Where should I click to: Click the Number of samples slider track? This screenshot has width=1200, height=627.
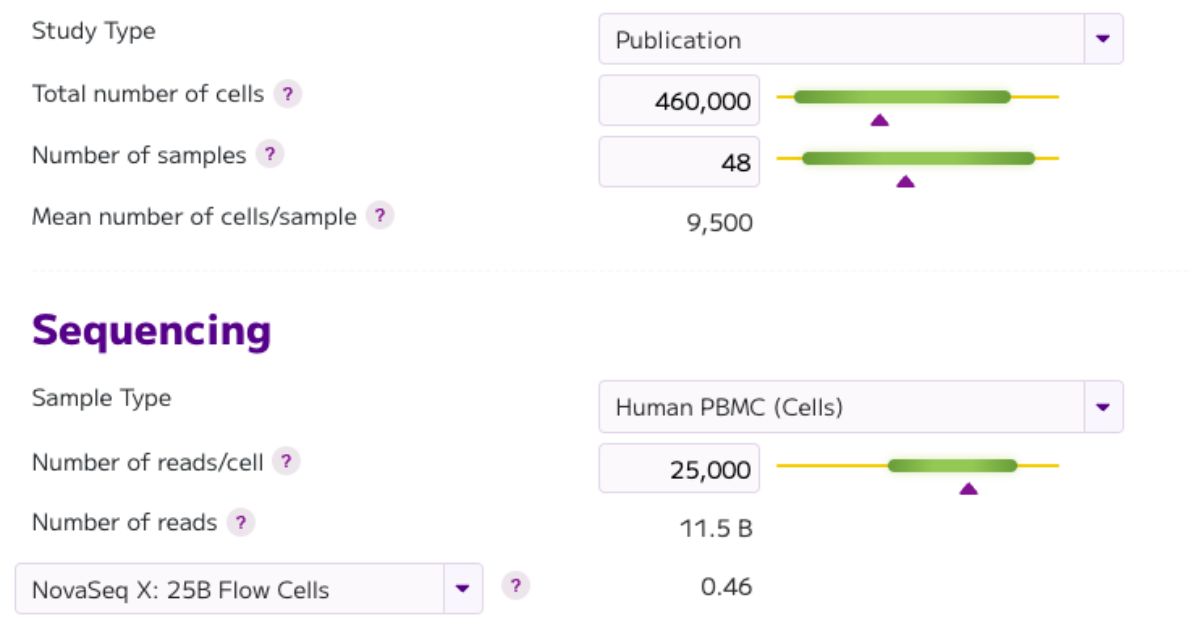click(920, 157)
